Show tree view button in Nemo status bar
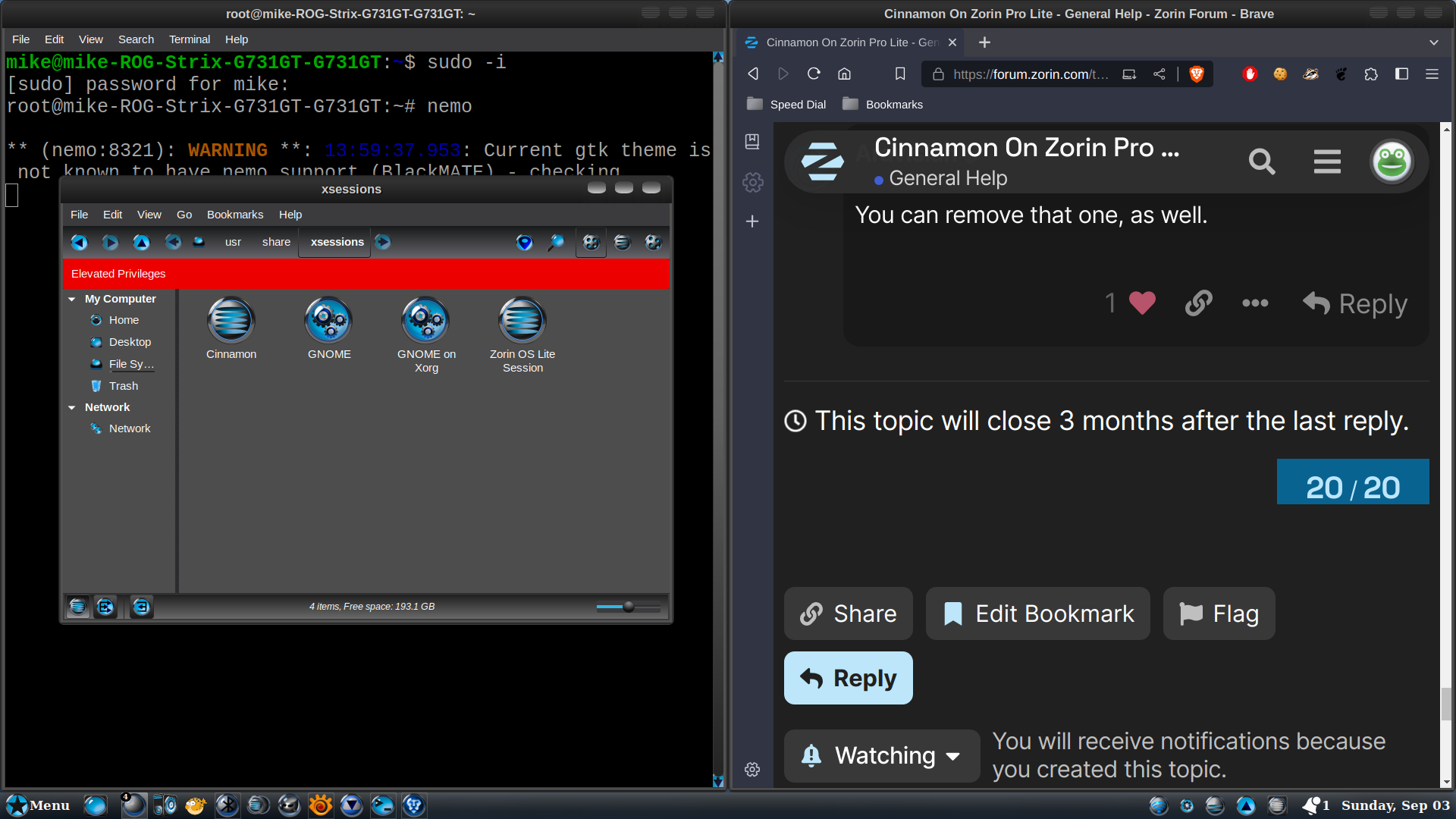Viewport: 1456px width, 819px height. (105, 607)
